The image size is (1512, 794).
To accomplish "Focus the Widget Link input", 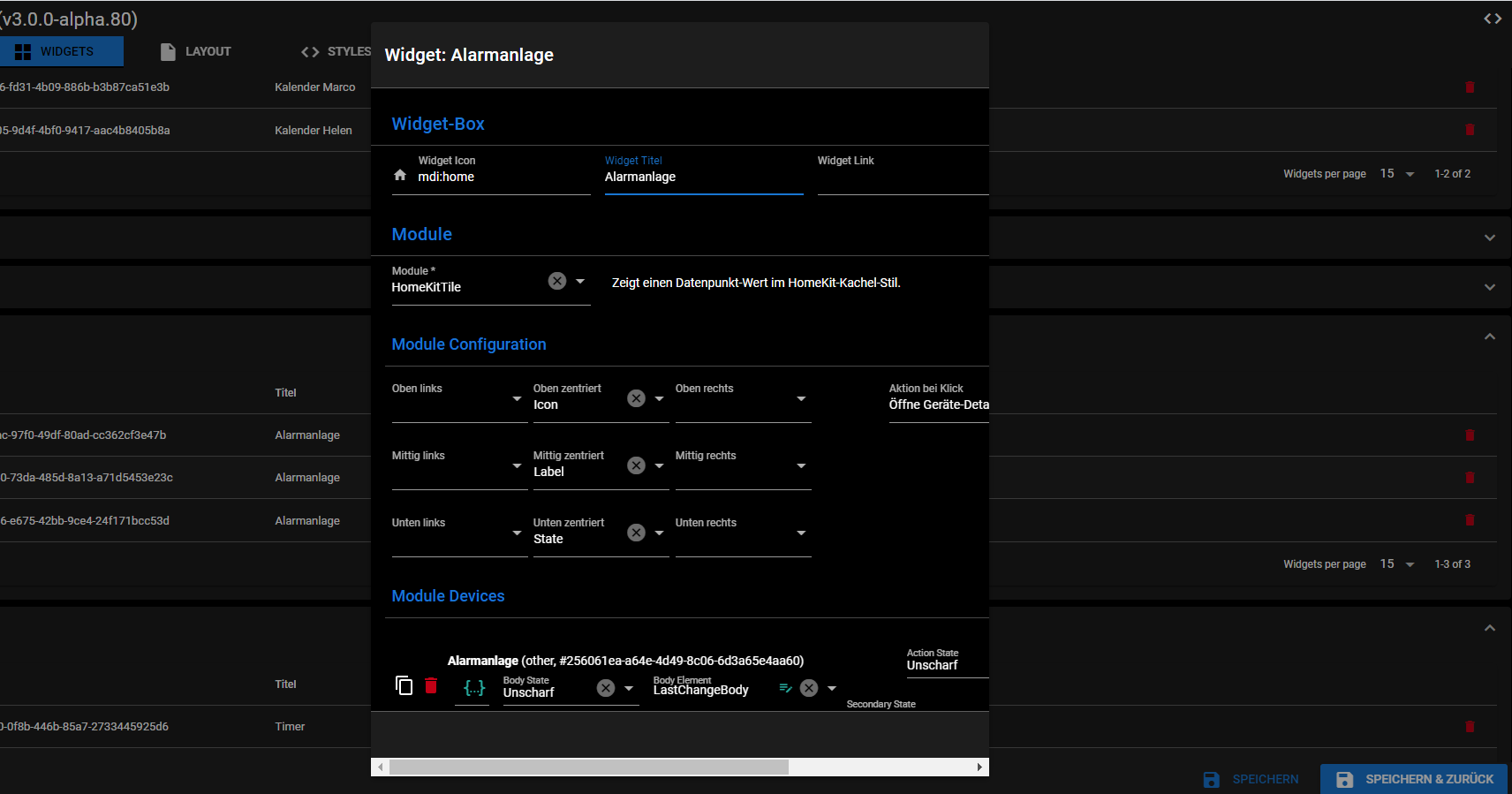I will 903,177.
